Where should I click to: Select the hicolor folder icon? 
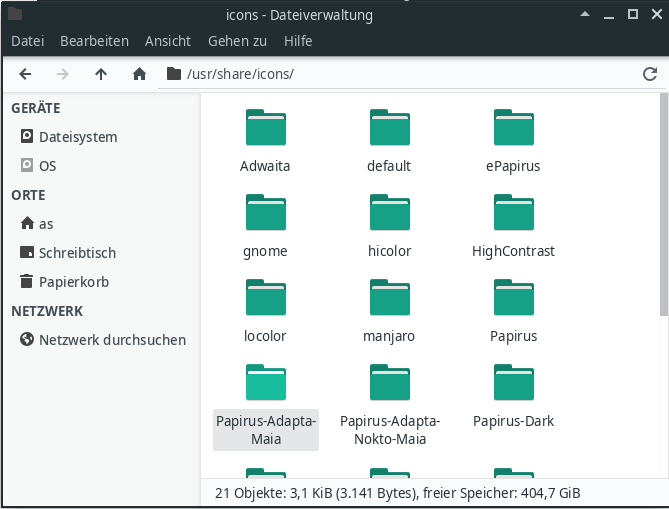pos(390,212)
